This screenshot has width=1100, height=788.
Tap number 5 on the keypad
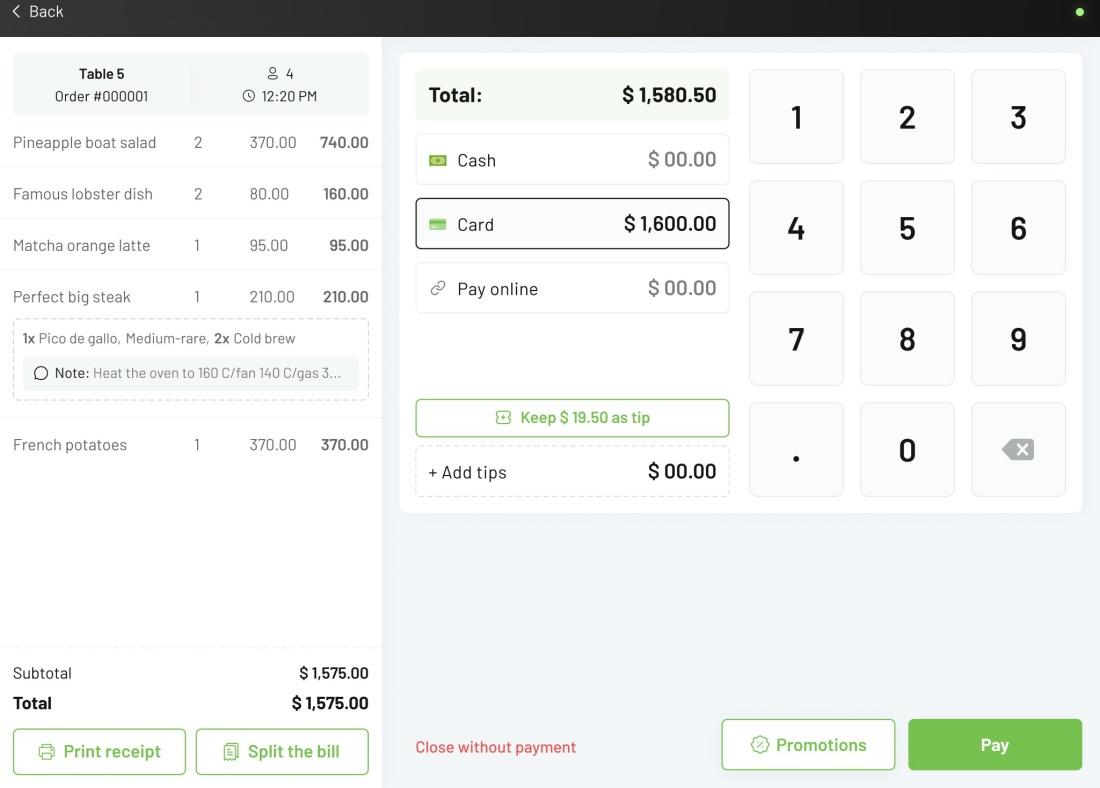907,227
